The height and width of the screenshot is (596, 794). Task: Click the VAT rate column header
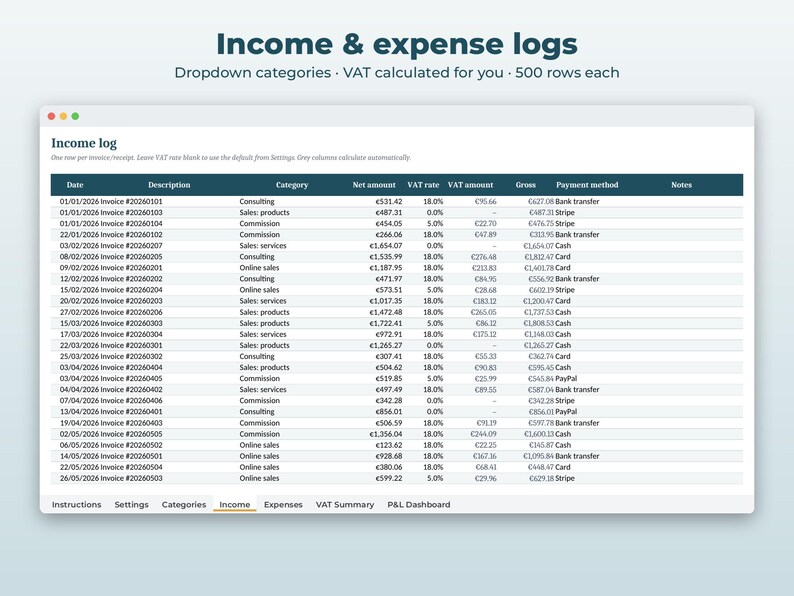423,185
